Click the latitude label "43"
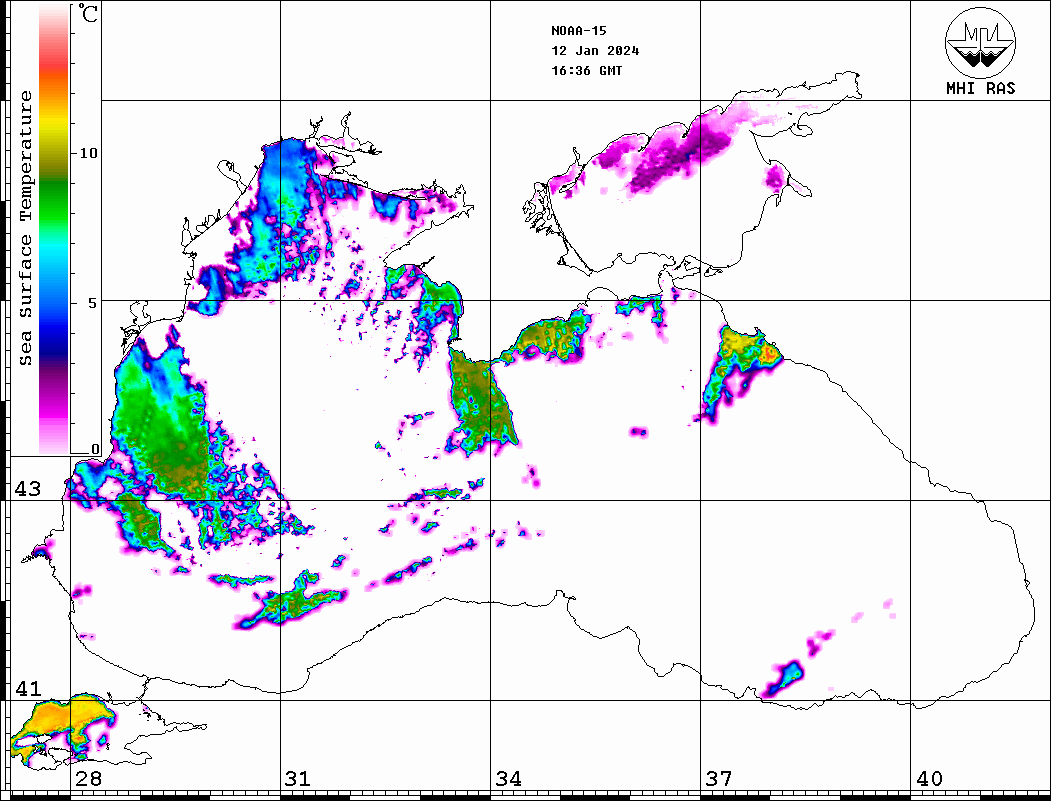Image resolution: width=1051 pixels, height=801 pixels. (27, 489)
